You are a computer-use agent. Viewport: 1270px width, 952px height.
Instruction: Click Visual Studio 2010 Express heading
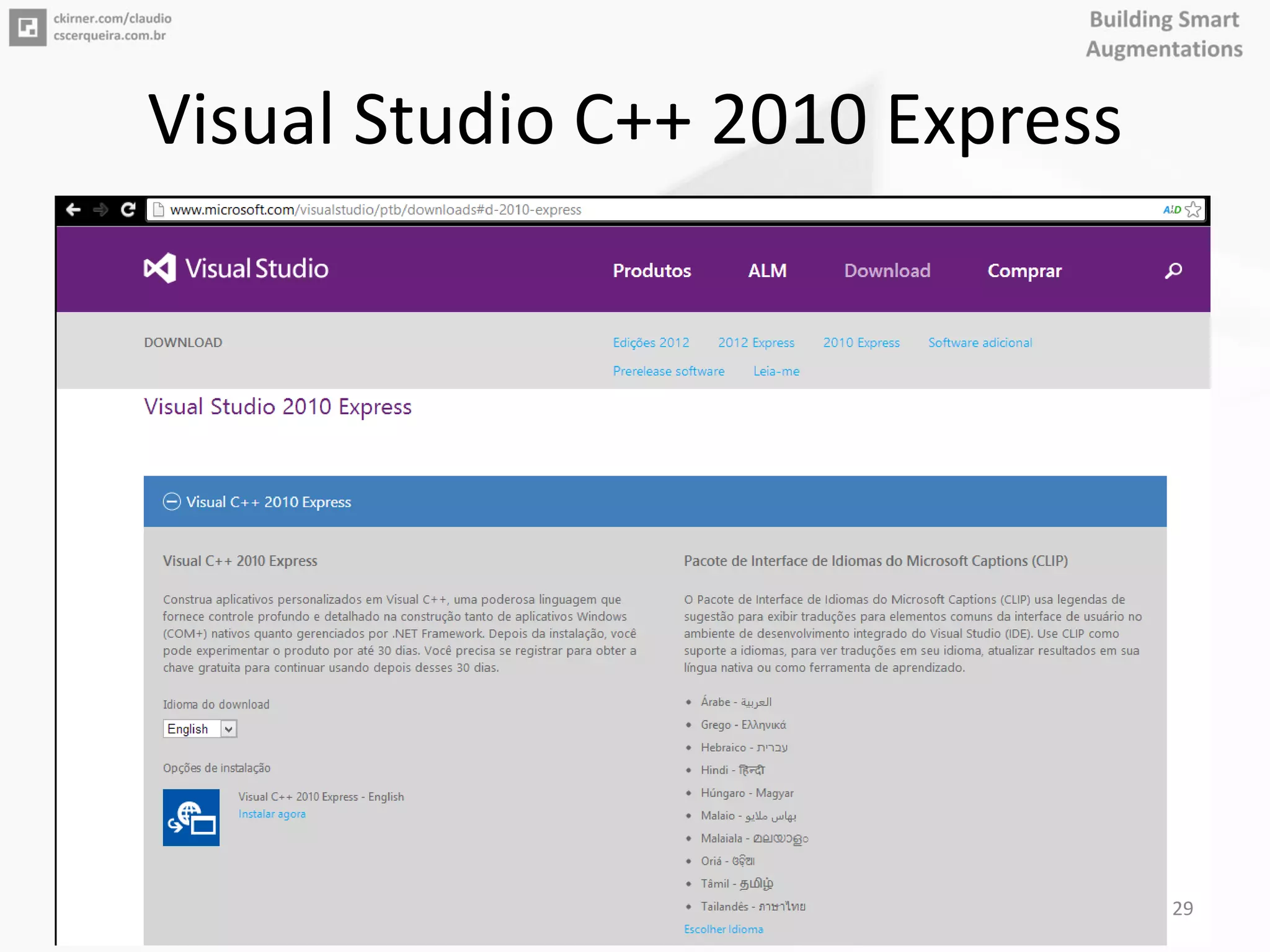click(278, 407)
